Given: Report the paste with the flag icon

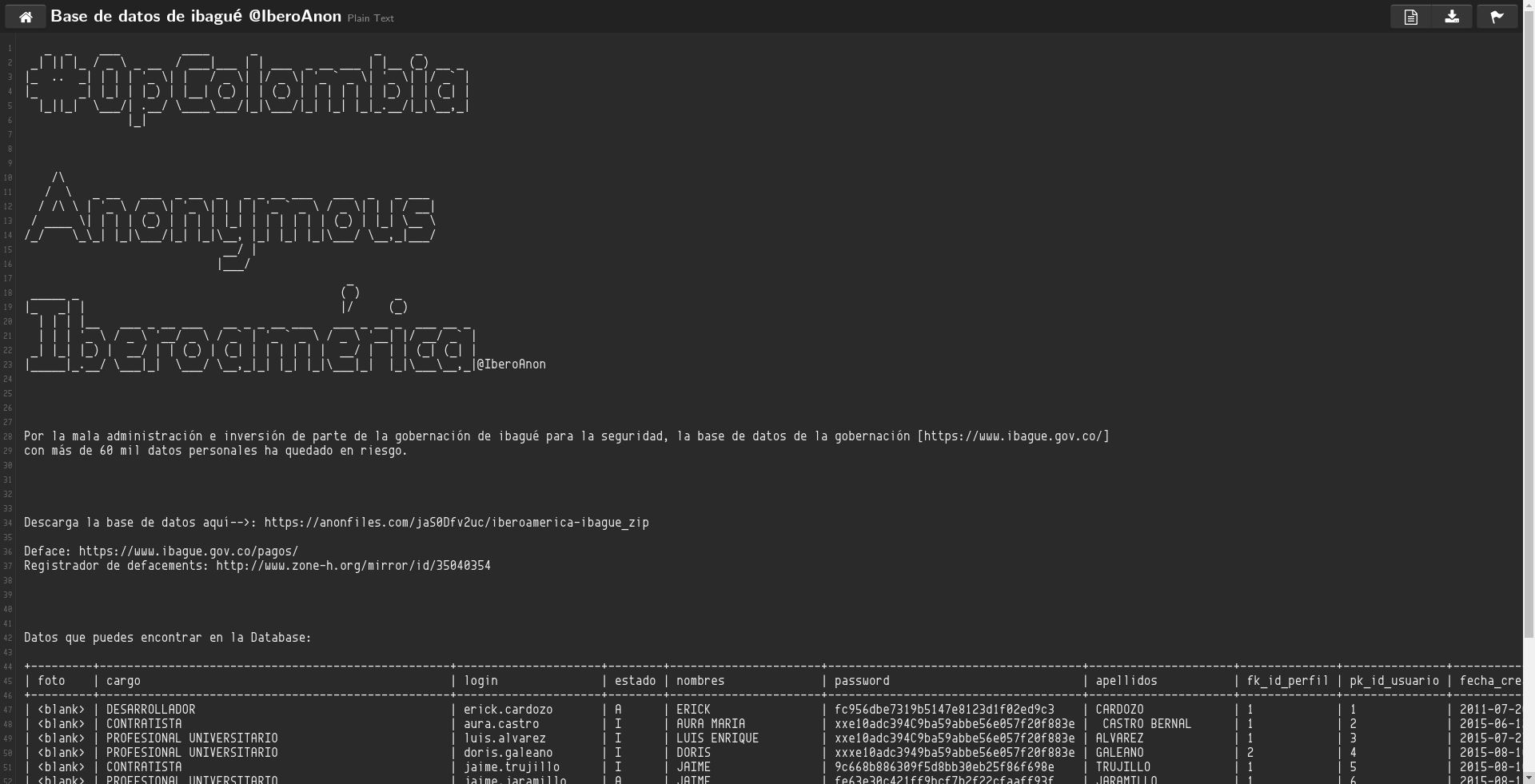Looking at the screenshot, I should point(1497,17).
